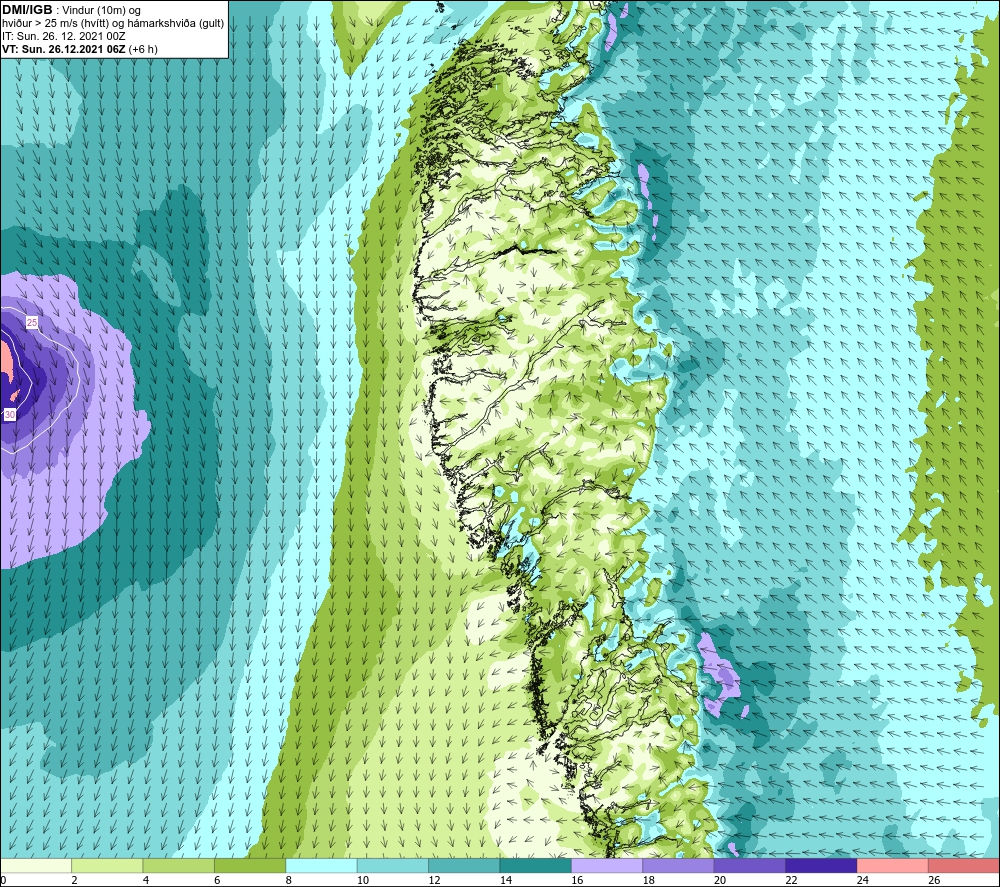Pick the 6–8 m/s olive green legend swatch

point(250,865)
